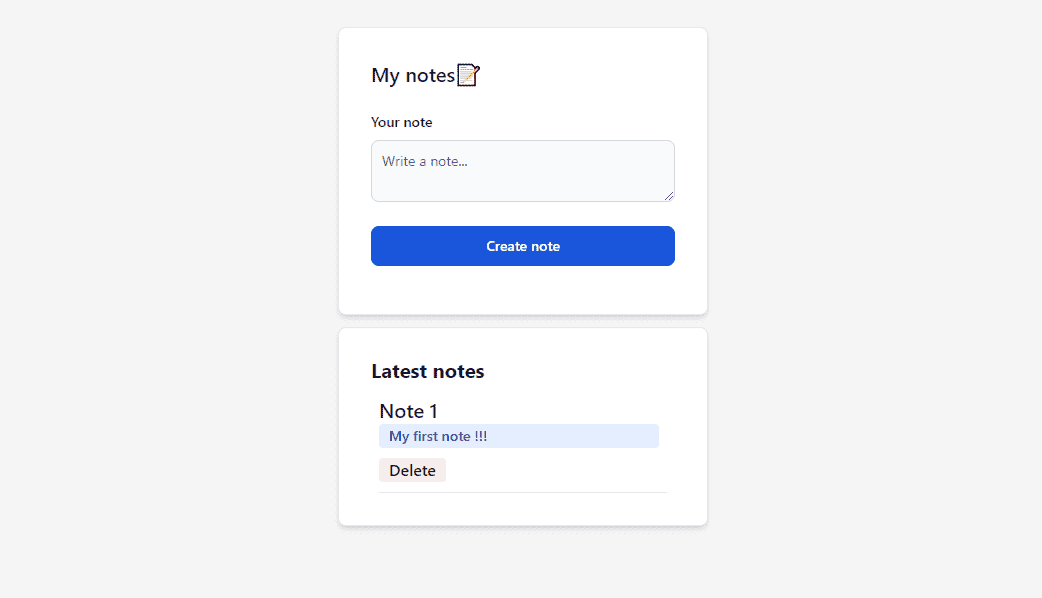
Task: Click the Your note label
Action: [401, 122]
